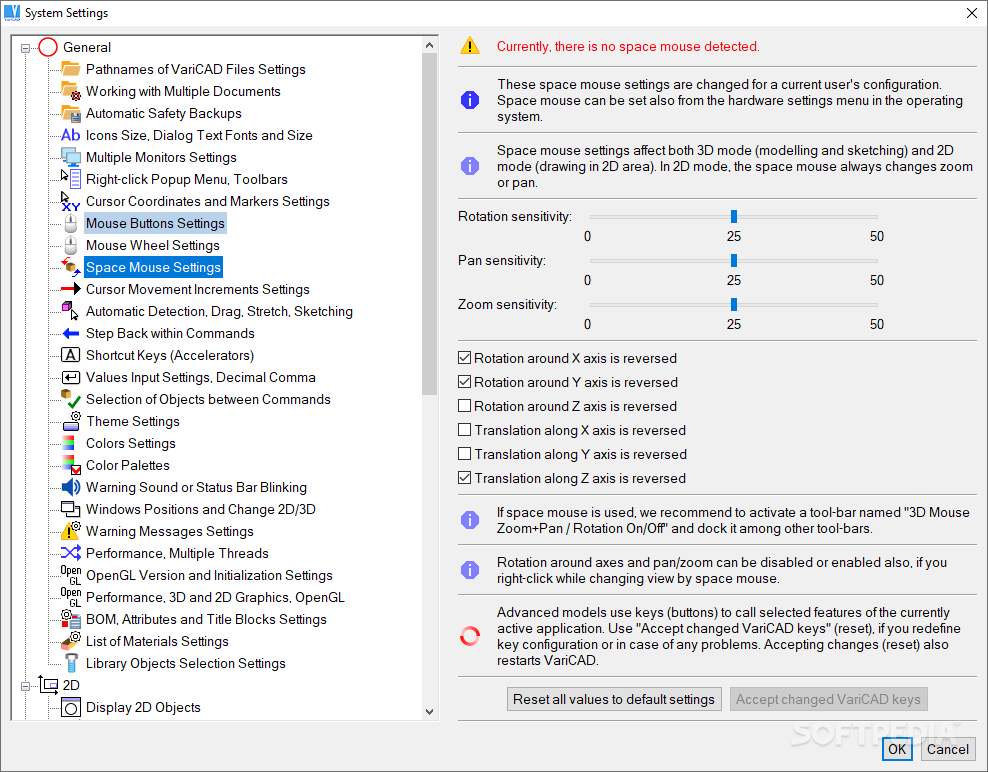
Task: Enable Rotation around Z axis is reversed
Action: tap(464, 406)
